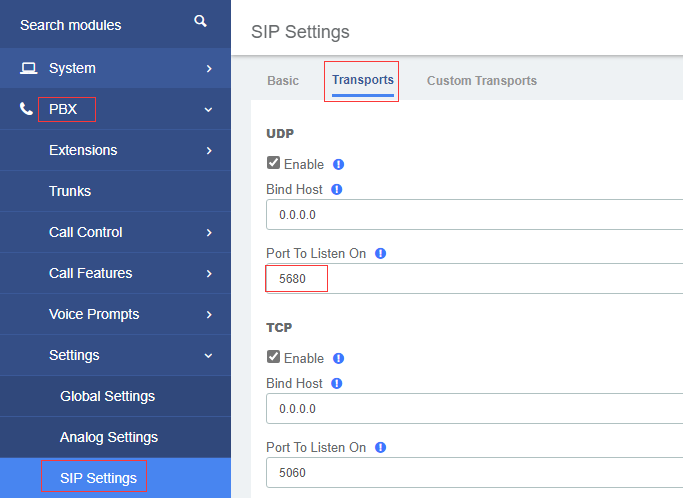Viewport: 683px width, 498px height.
Task: Open info icon next to TCP Enable
Action: tap(338, 358)
